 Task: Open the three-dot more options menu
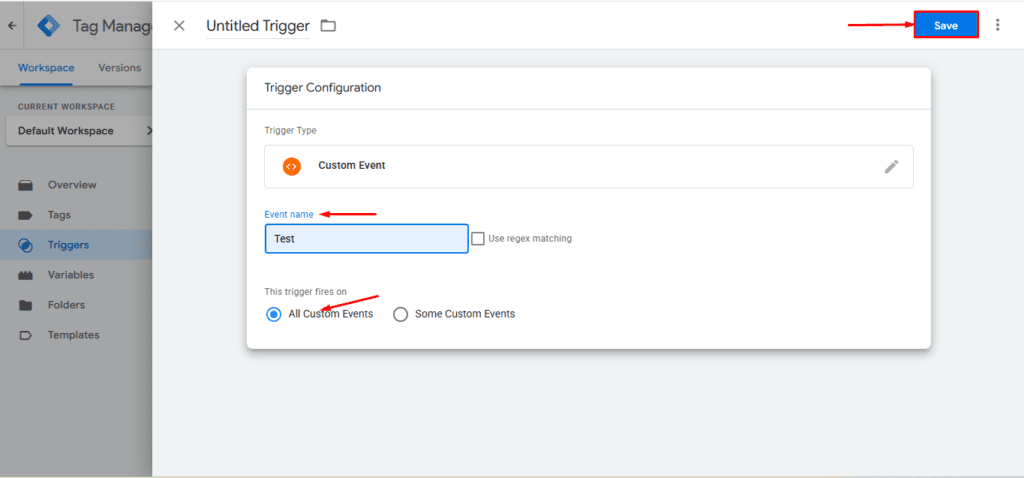996,25
